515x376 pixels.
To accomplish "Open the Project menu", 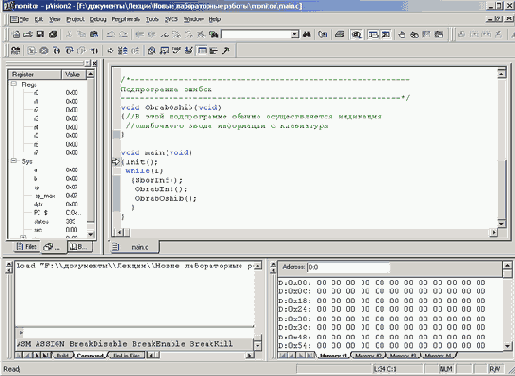I will click(75, 19).
